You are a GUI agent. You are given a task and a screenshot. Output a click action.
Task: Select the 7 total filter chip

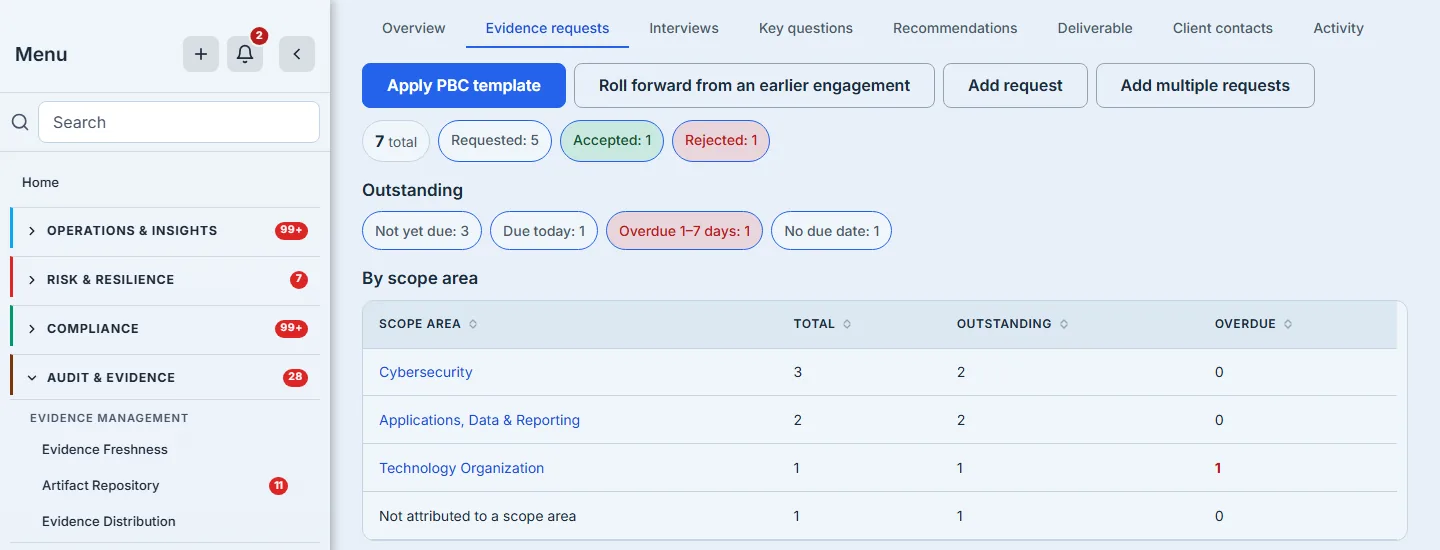click(x=396, y=141)
